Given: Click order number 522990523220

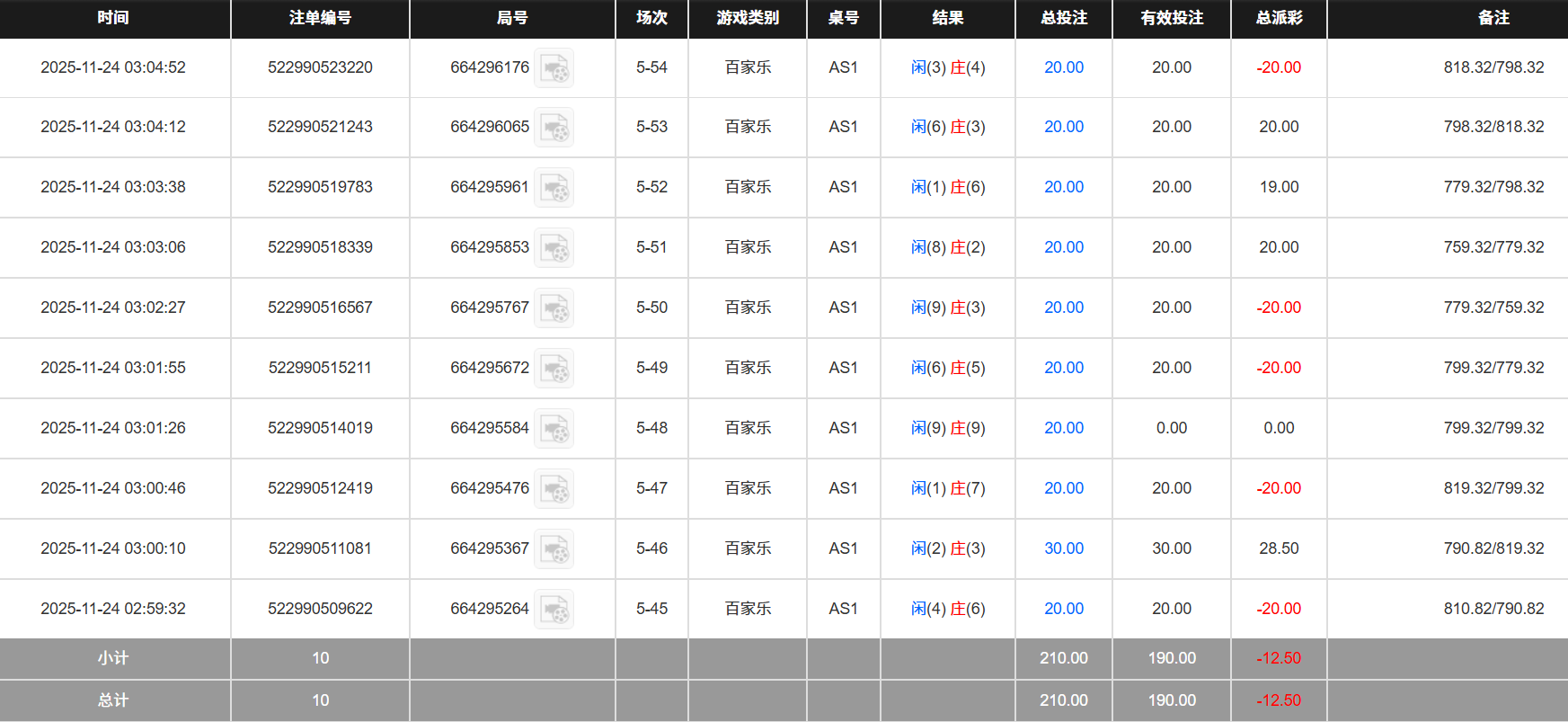Looking at the screenshot, I should 320,67.
